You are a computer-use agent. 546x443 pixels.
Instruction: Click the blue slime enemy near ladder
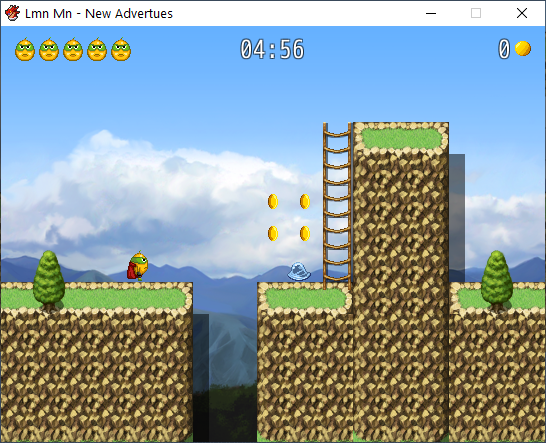point(299,271)
